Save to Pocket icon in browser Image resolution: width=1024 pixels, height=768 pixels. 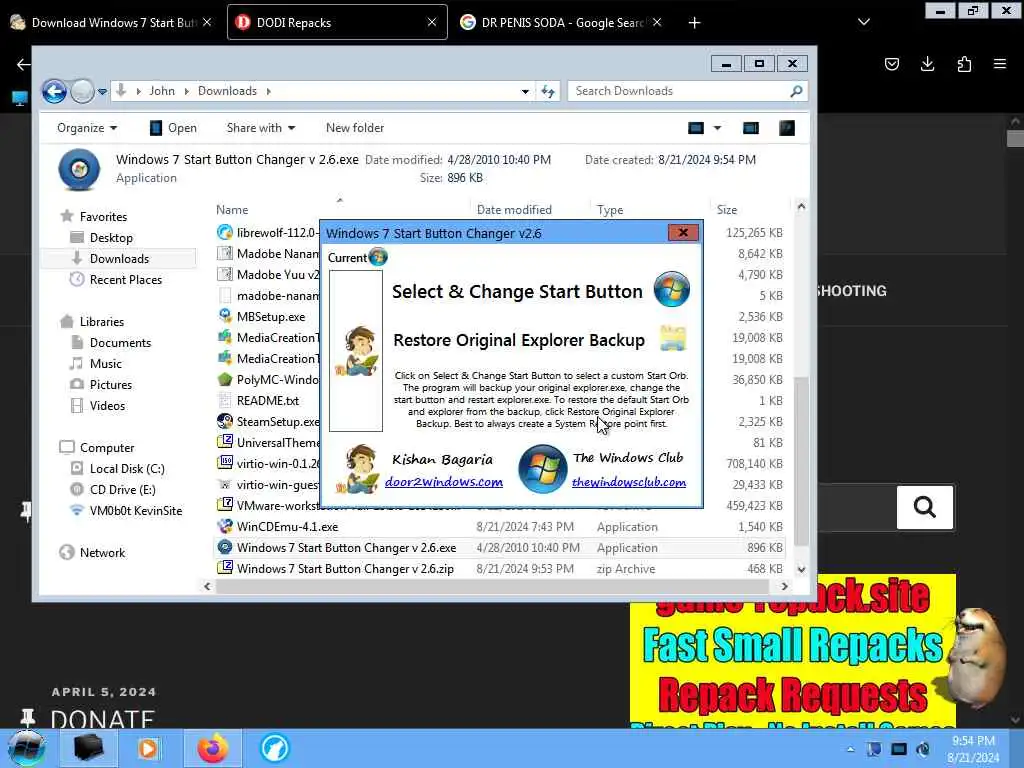tap(891, 63)
